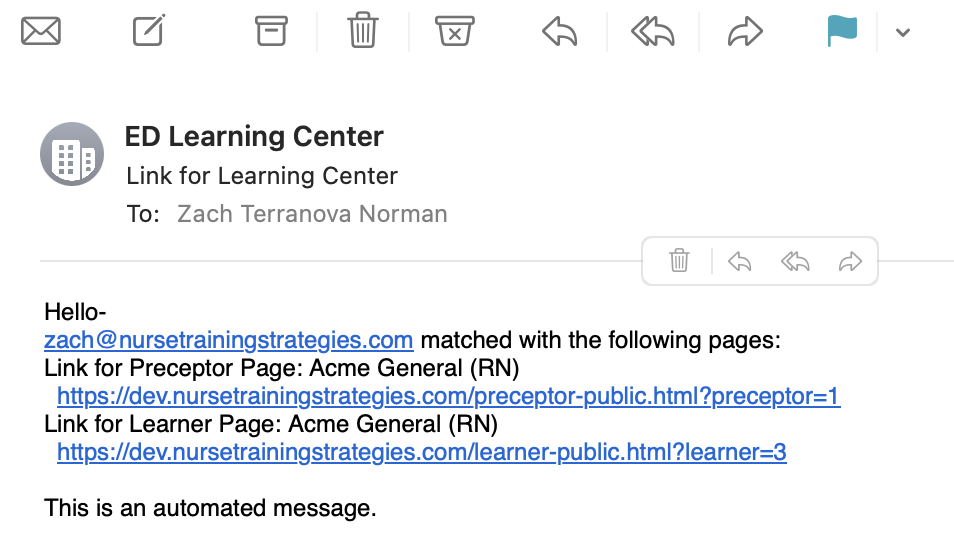Open the learner-public.html link

(x=422, y=452)
